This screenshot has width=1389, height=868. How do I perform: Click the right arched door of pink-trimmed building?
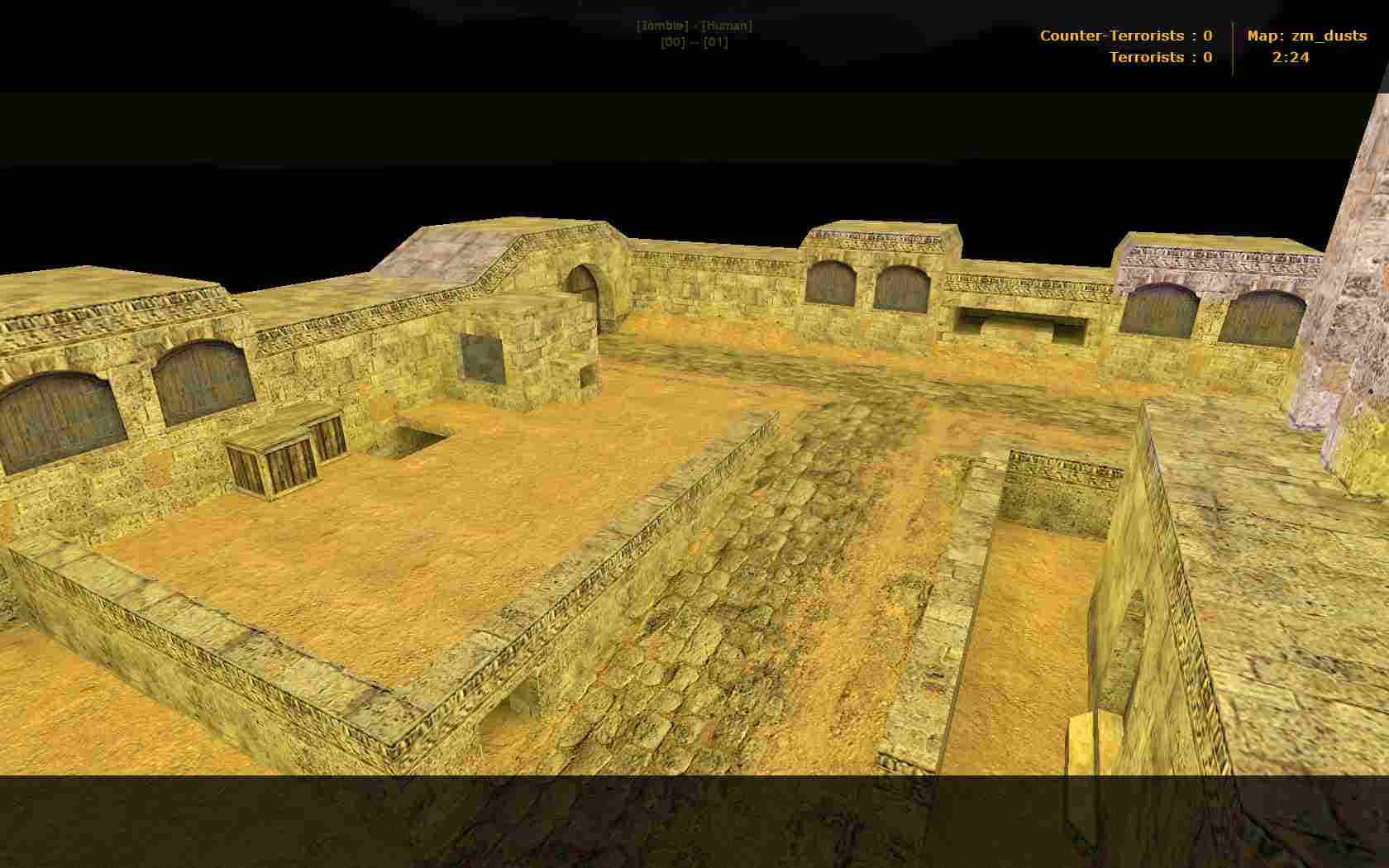point(1263,318)
